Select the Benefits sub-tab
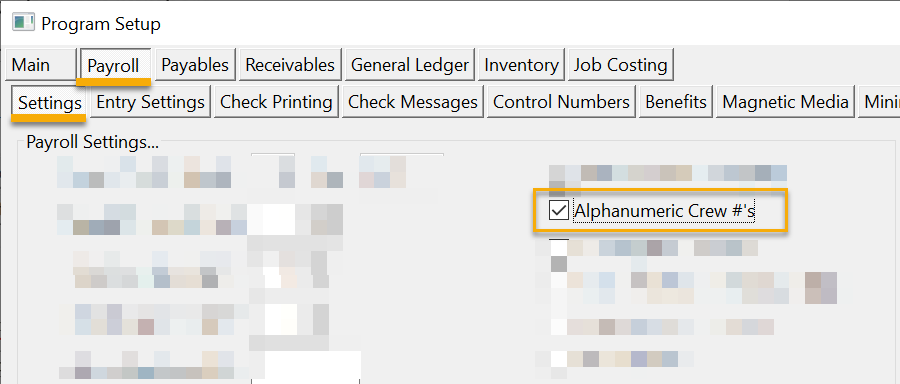Viewport: 900px width, 384px height. tap(676, 102)
